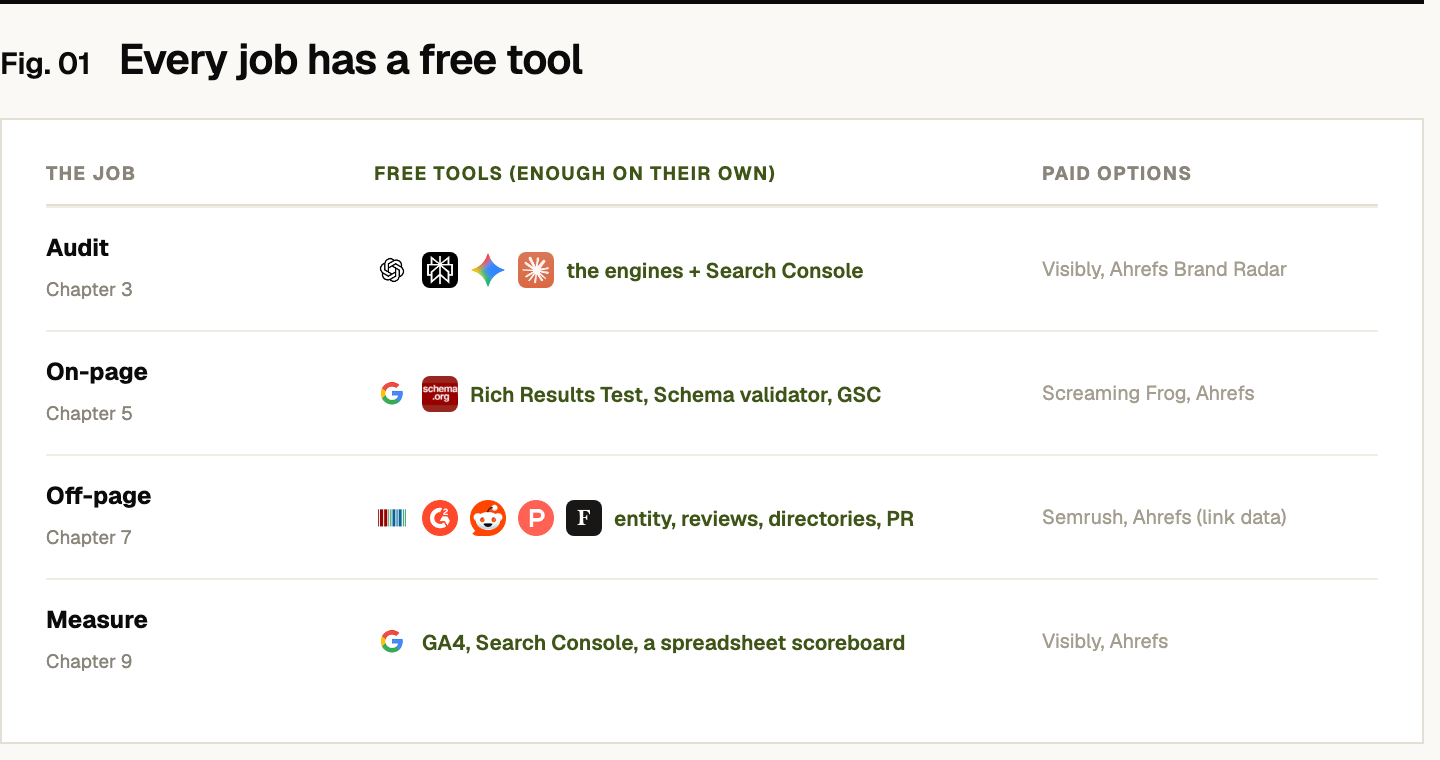This screenshot has height=760, width=1440.
Task: Click the 'Every job has a free tool' heading
Action: point(351,60)
